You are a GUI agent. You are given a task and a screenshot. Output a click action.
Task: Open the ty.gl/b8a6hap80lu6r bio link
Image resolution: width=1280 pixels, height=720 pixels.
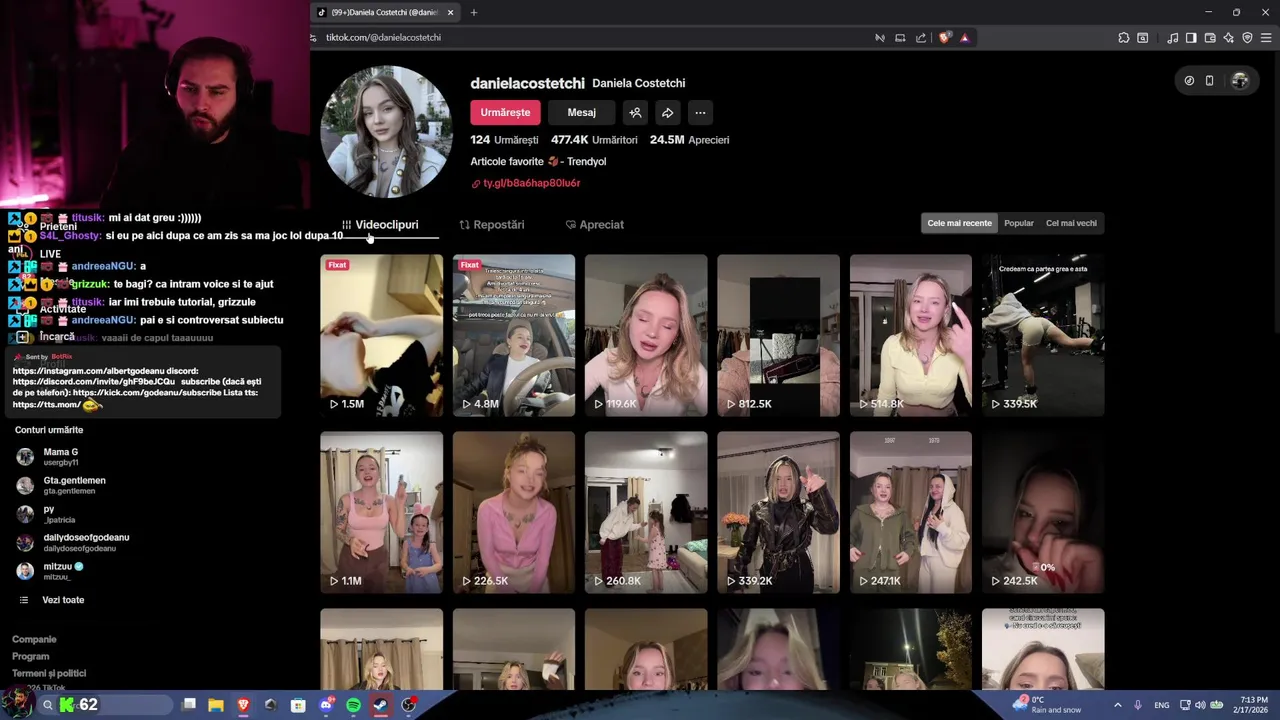(x=531, y=183)
